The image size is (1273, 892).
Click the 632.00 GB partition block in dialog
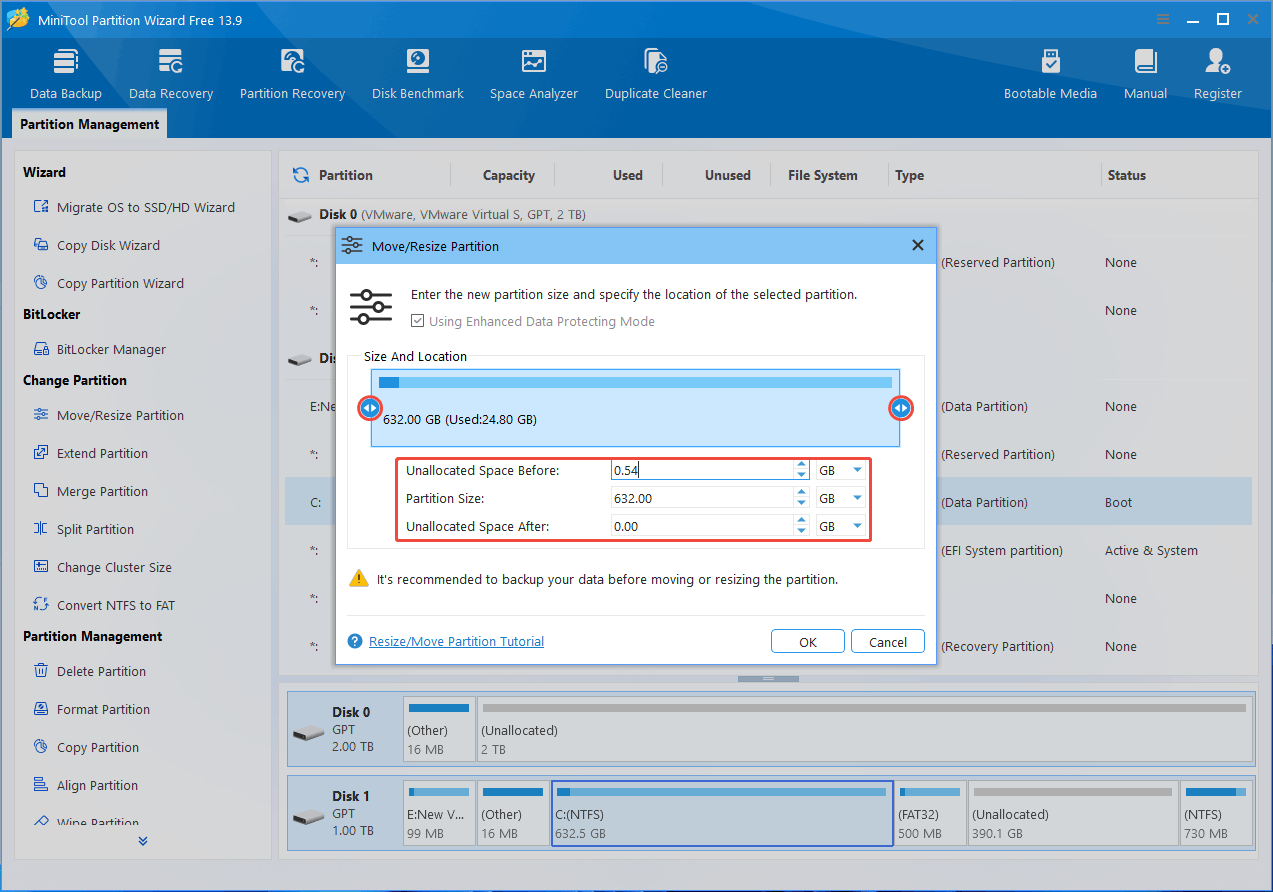[635, 408]
